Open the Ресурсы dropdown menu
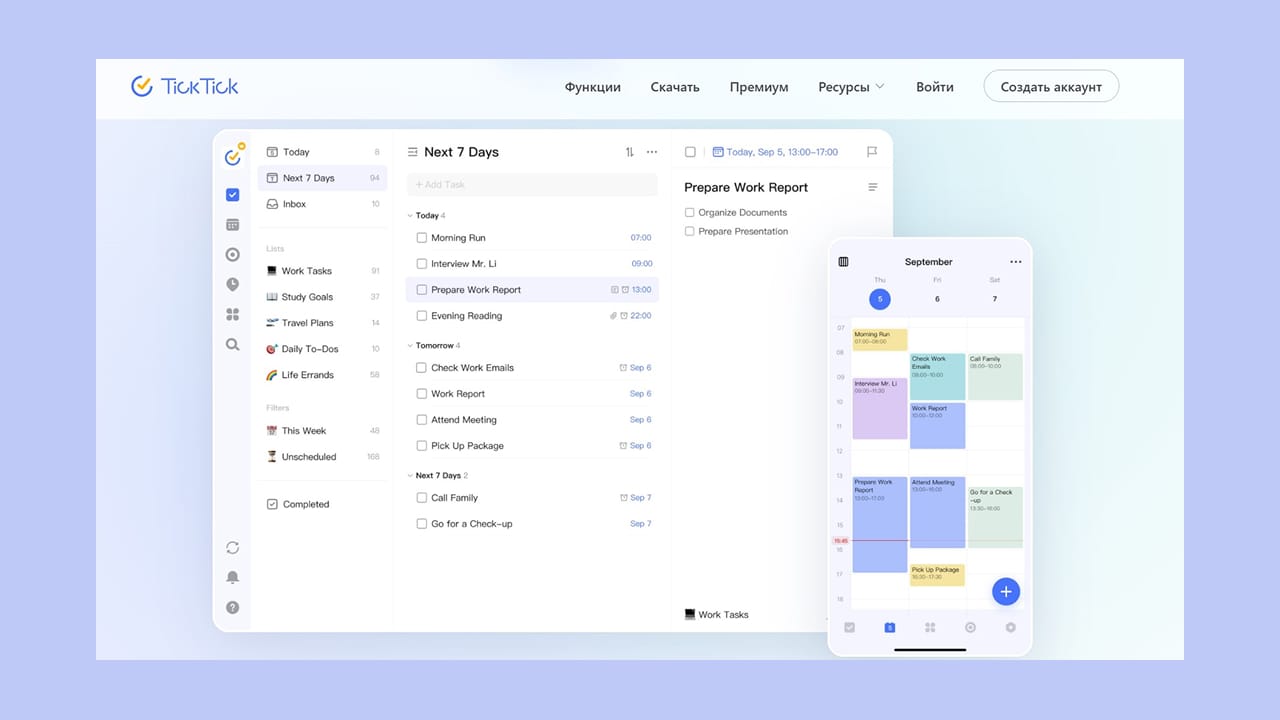 [x=851, y=87]
